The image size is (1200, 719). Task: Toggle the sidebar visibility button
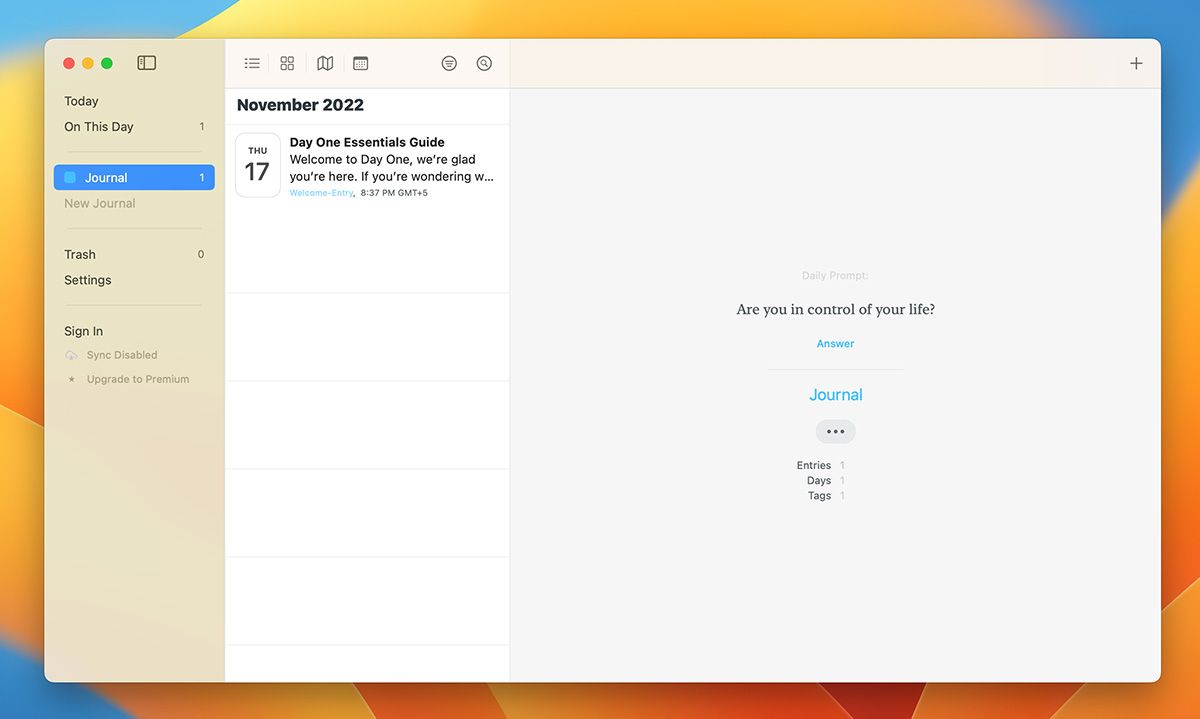click(x=147, y=63)
